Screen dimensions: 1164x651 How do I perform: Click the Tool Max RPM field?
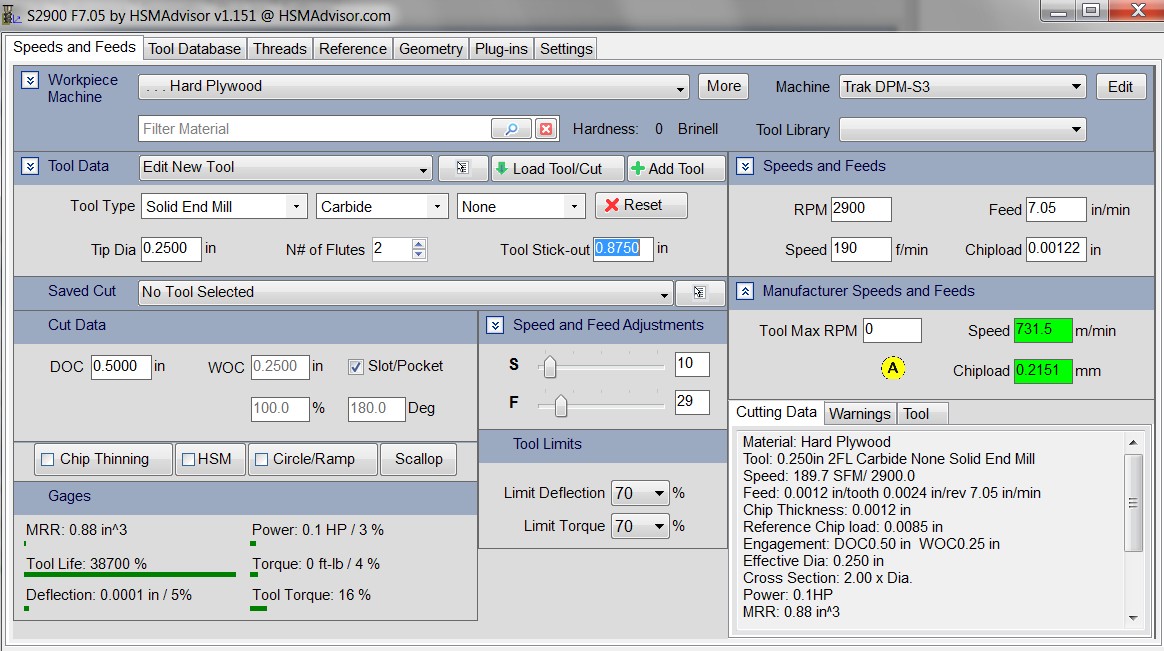click(x=892, y=330)
